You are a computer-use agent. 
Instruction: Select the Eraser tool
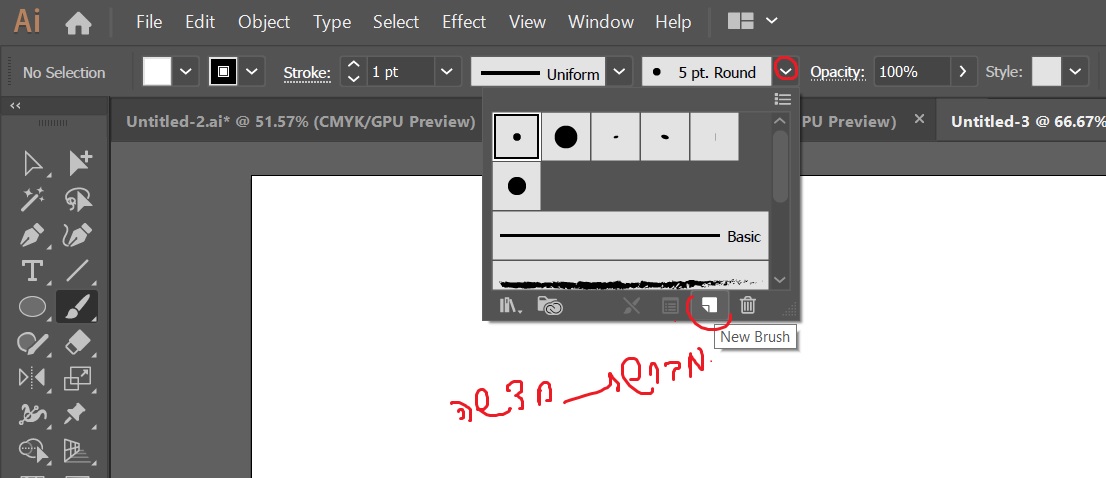click(77, 343)
